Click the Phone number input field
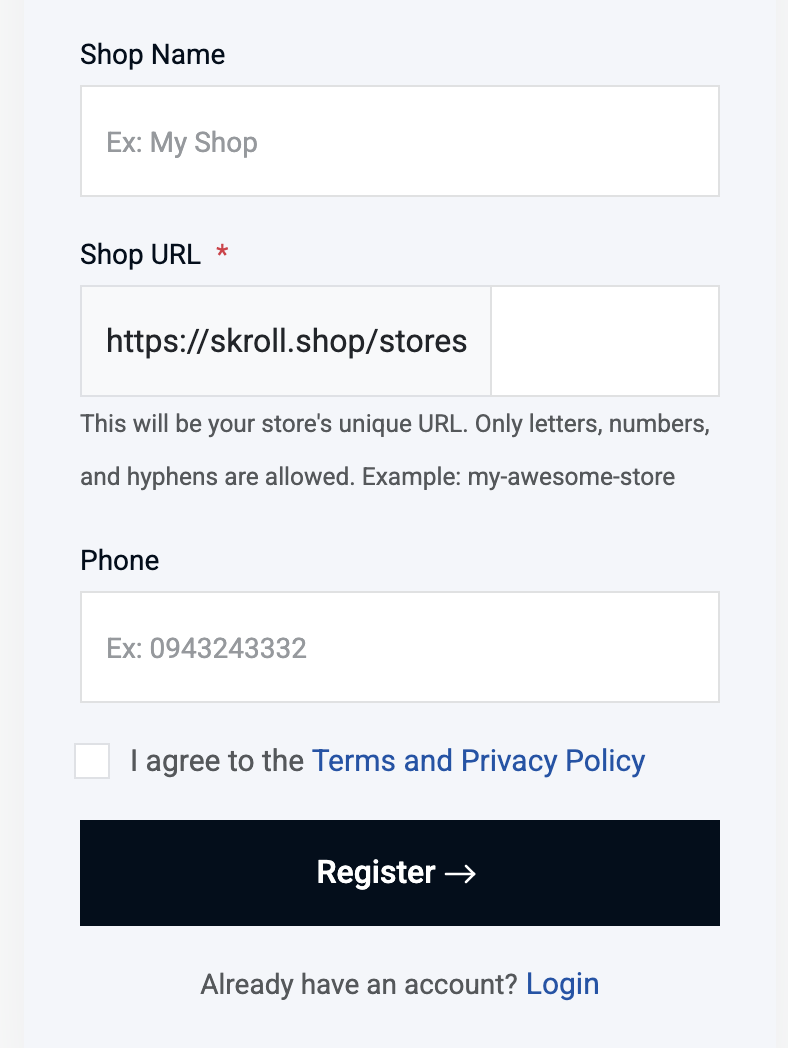 click(400, 647)
